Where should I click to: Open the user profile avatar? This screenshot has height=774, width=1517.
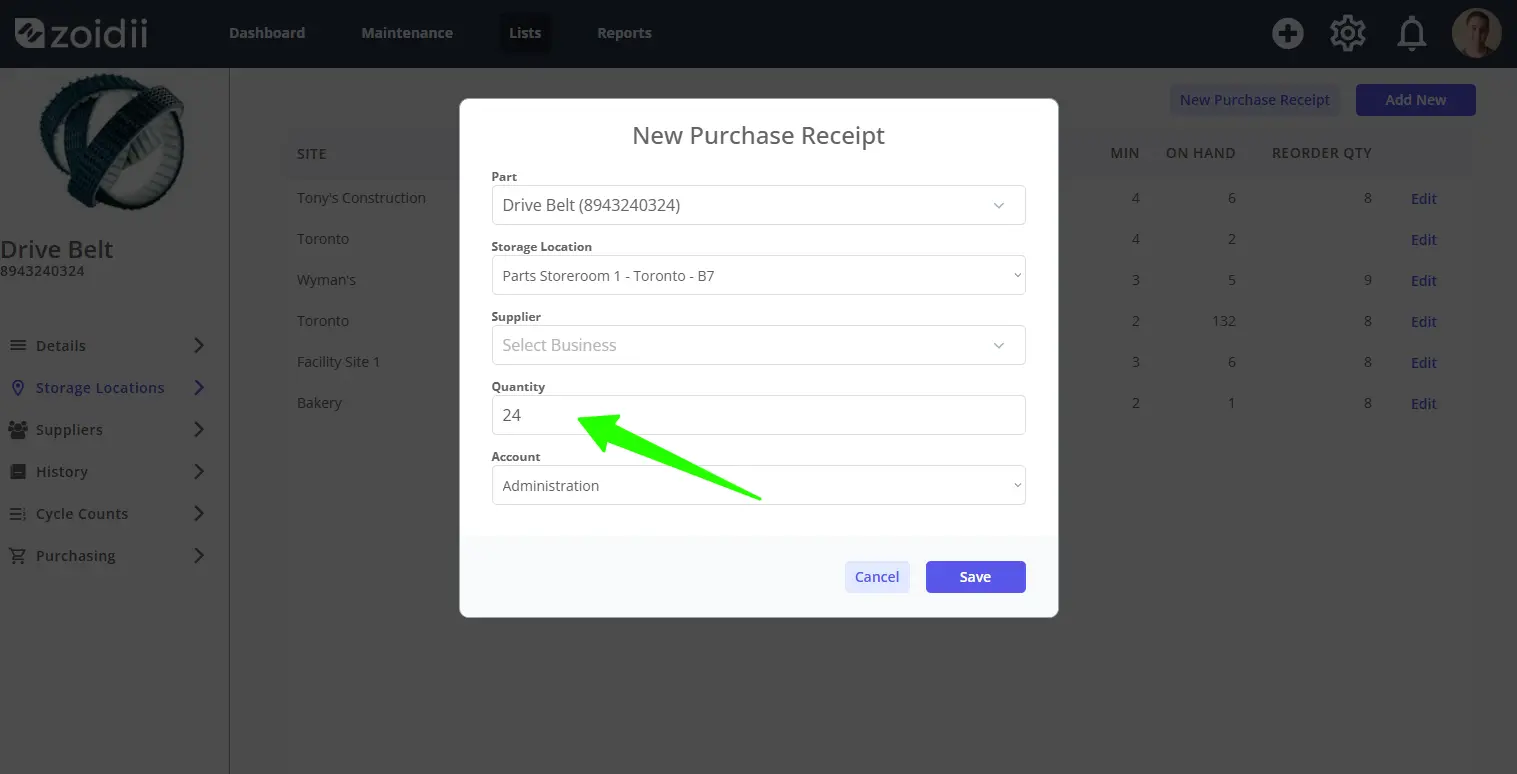click(1477, 33)
